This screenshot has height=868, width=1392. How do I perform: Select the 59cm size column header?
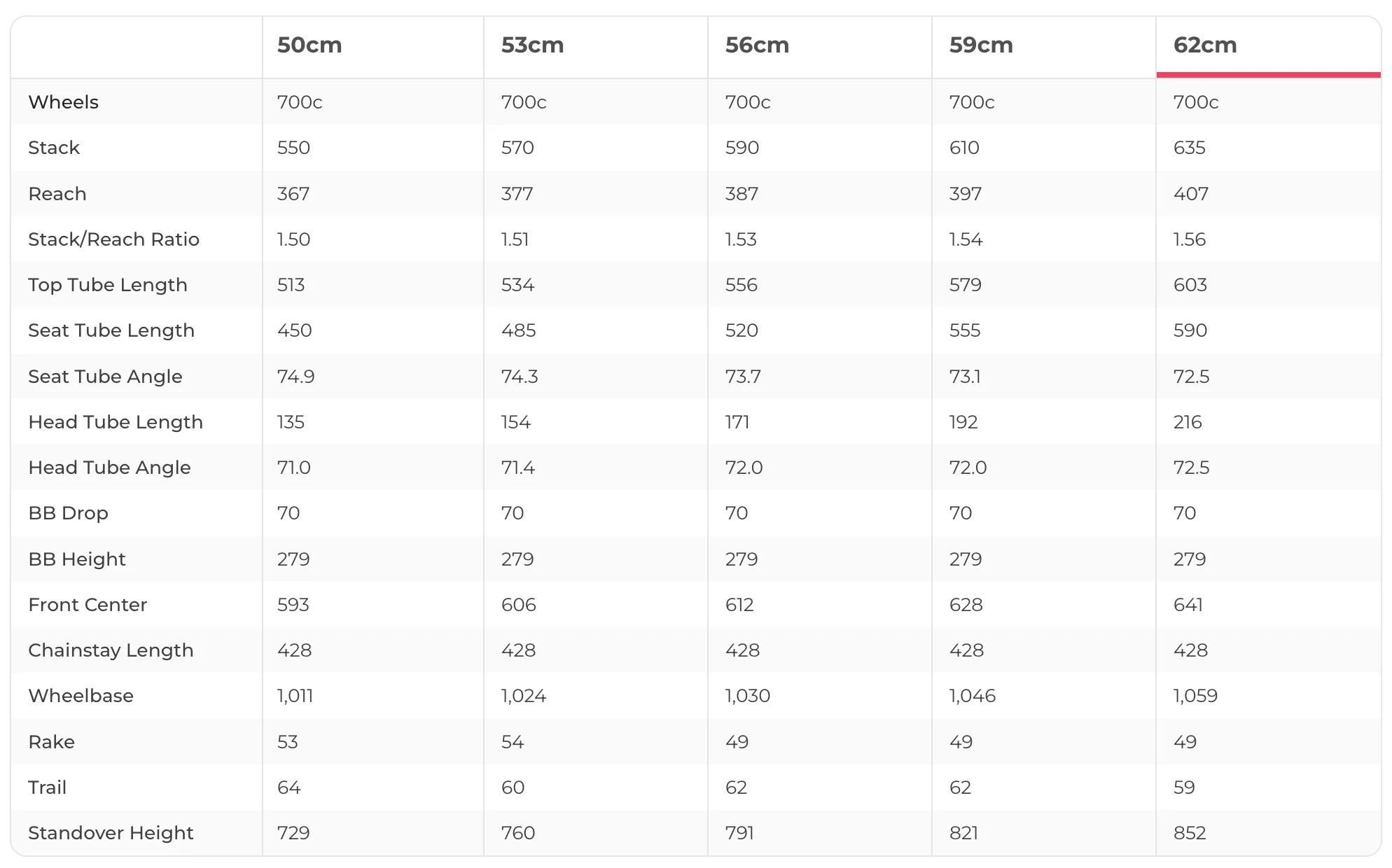tap(981, 45)
